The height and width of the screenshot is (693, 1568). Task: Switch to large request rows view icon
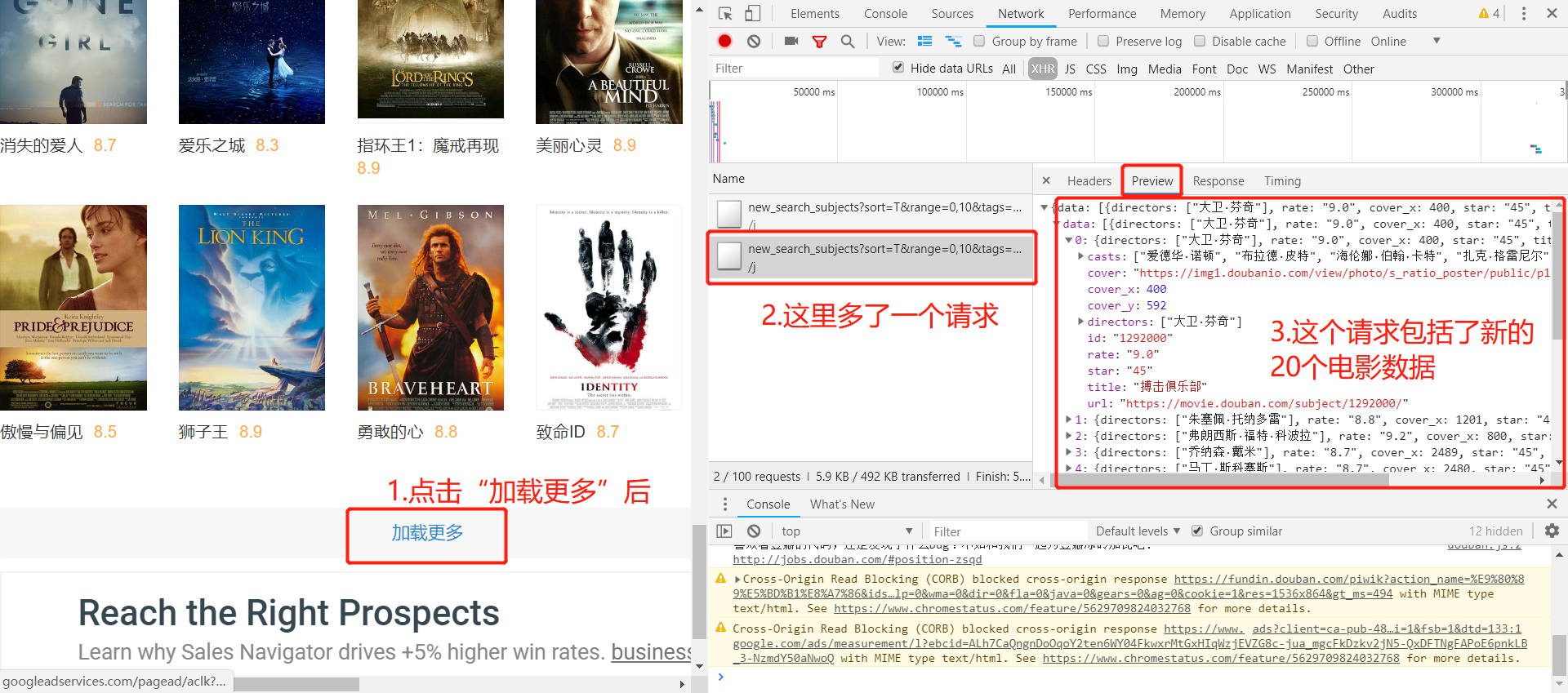pyautogui.click(x=924, y=41)
